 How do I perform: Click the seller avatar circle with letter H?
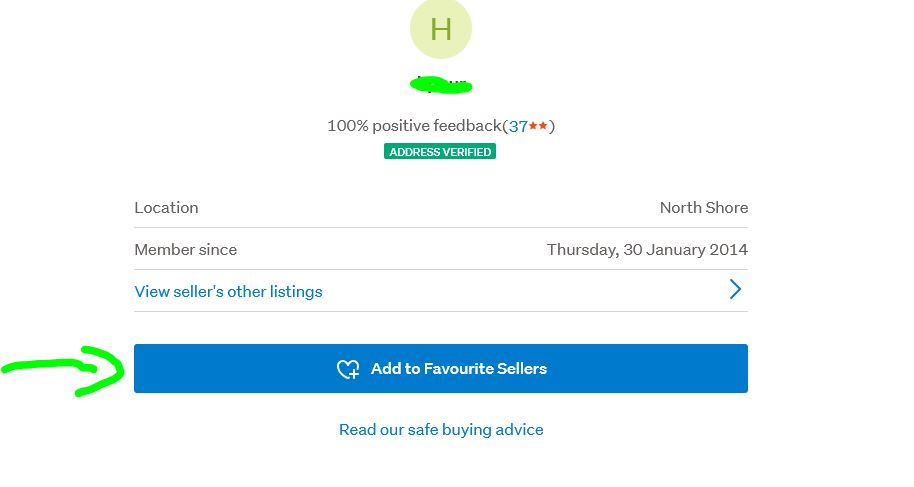440,29
